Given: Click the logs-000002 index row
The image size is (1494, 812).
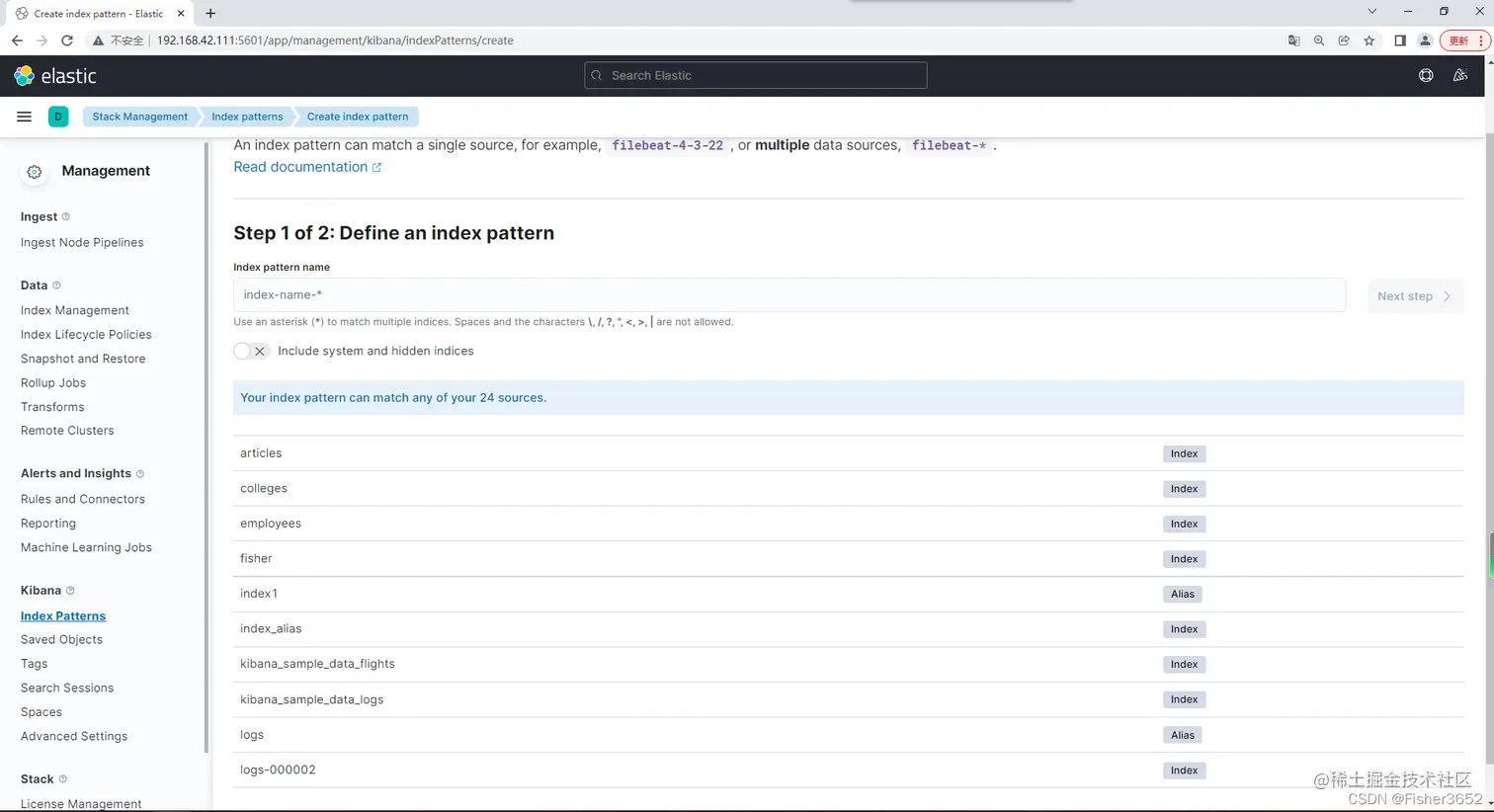Looking at the screenshot, I should click(x=849, y=770).
